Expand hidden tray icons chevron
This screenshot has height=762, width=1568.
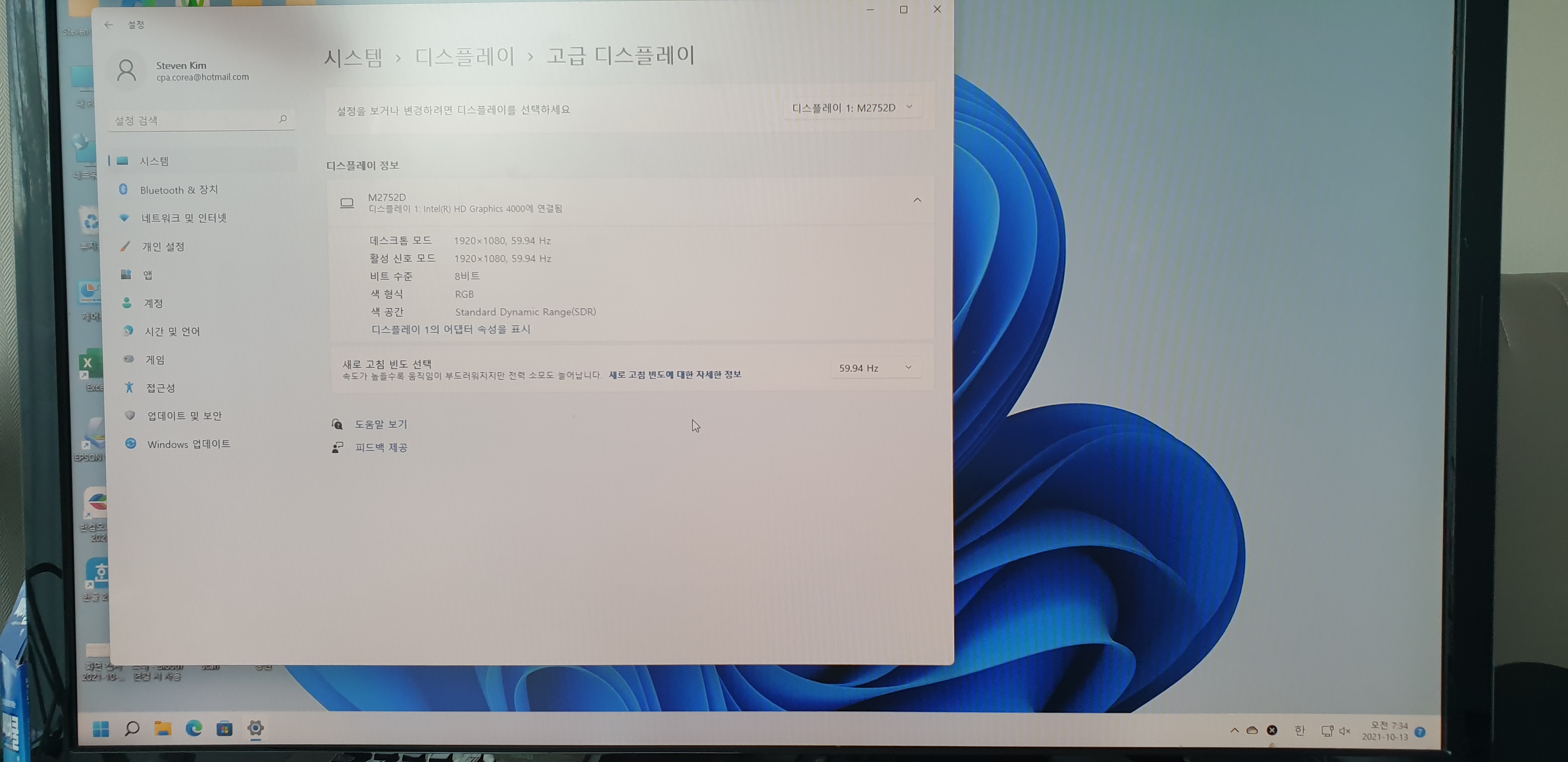click(1234, 730)
